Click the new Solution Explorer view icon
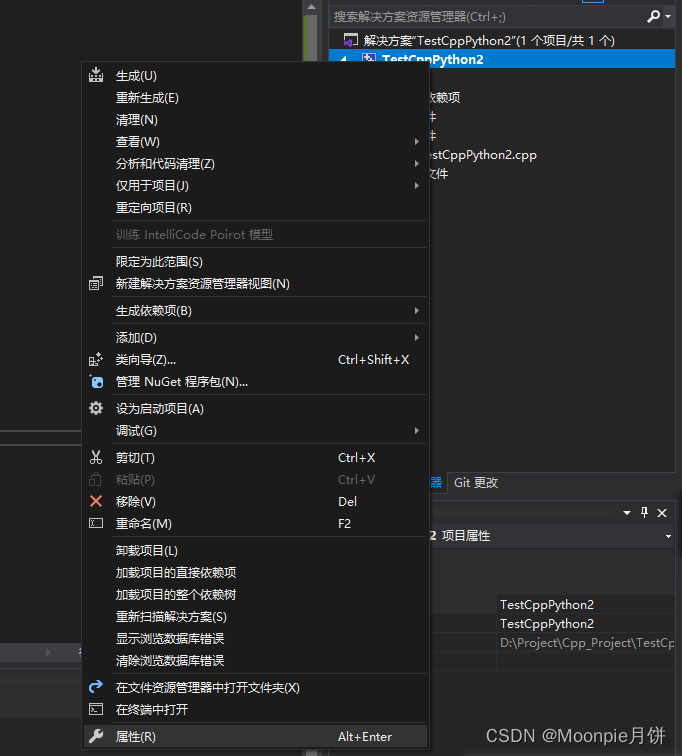The height and width of the screenshot is (756, 682). (x=96, y=284)
